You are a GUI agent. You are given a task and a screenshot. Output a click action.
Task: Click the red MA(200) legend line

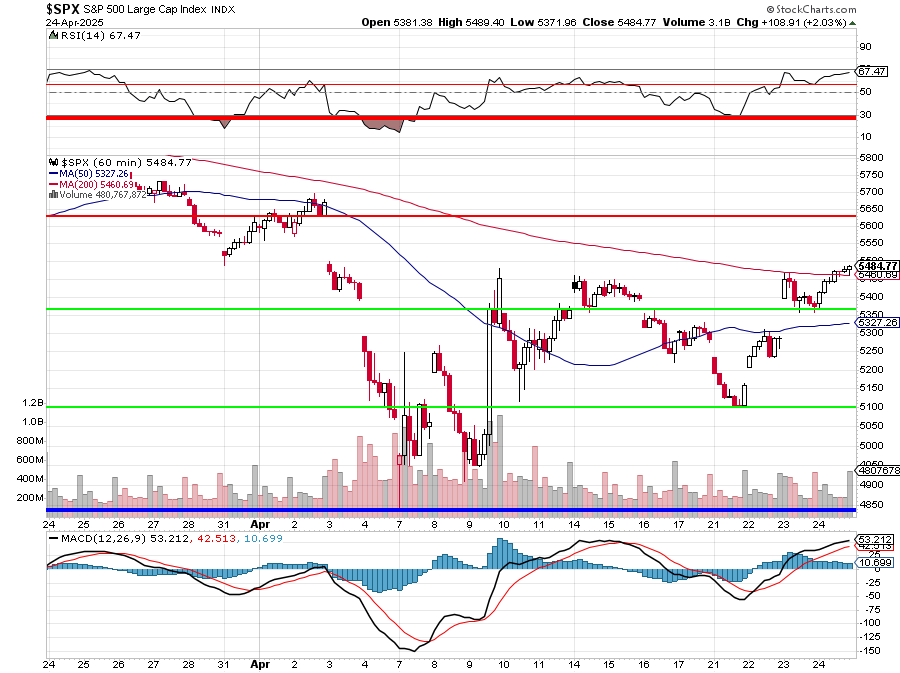54,184
